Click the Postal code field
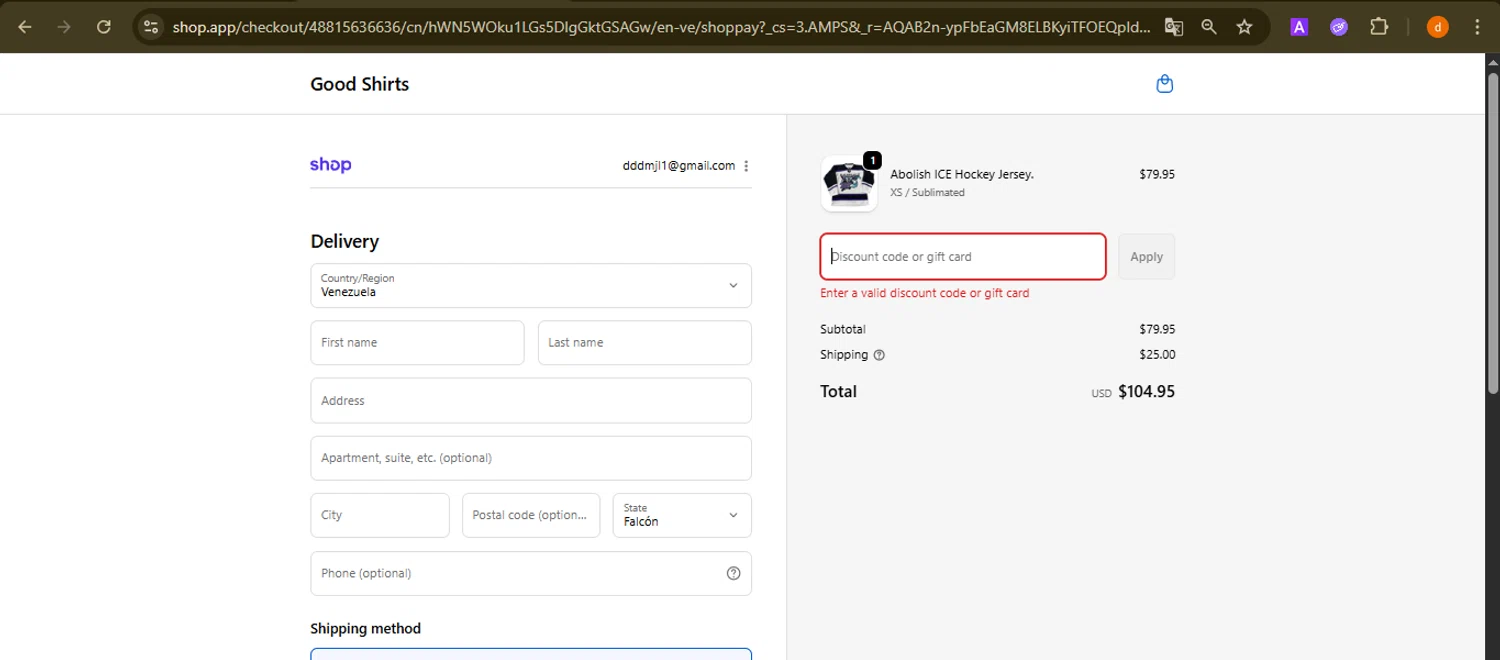 pyautogui.click(x=531, y=515)
